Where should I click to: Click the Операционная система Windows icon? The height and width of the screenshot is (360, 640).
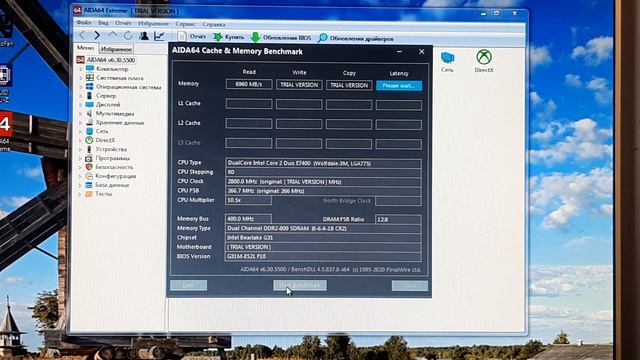(90, 87)
